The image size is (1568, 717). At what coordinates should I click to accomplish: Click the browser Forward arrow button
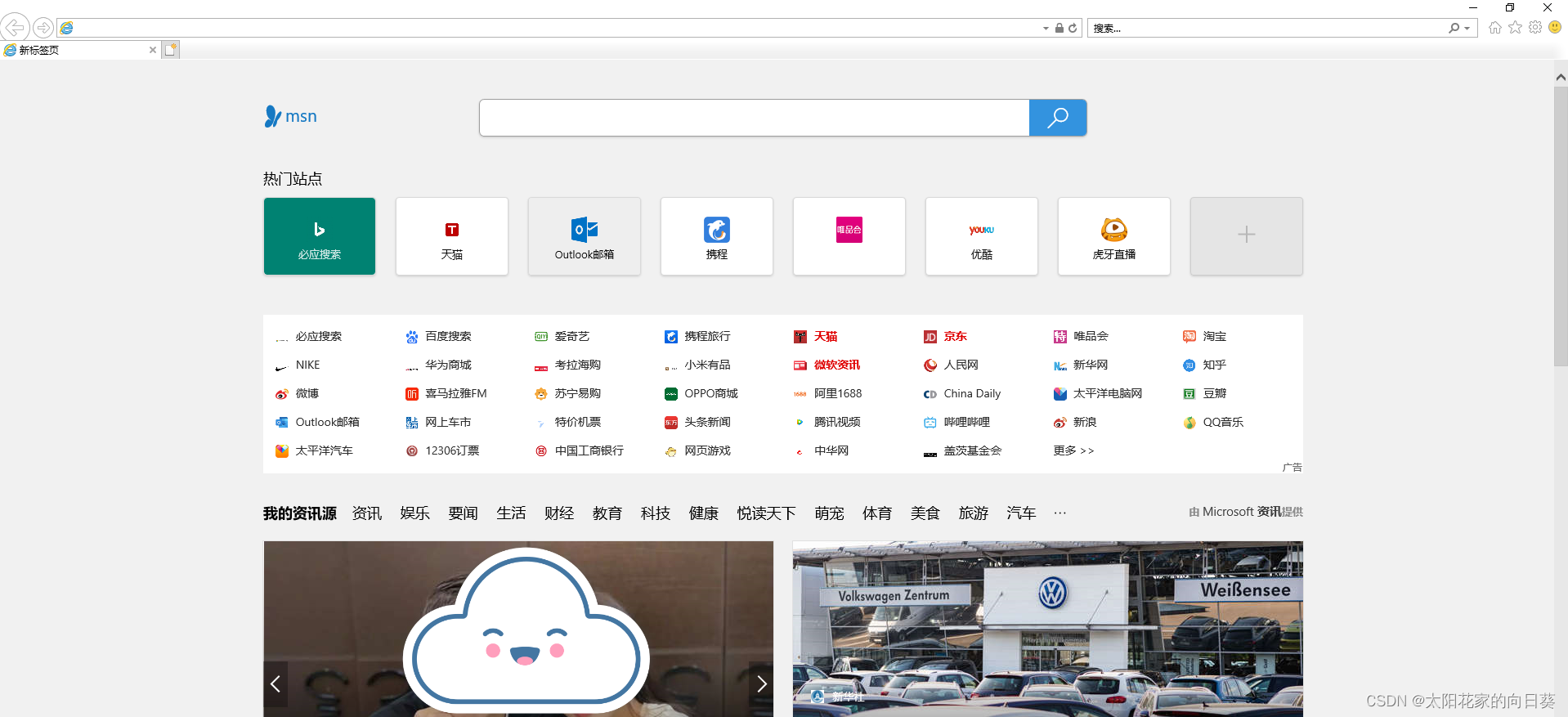coord(43,28)
